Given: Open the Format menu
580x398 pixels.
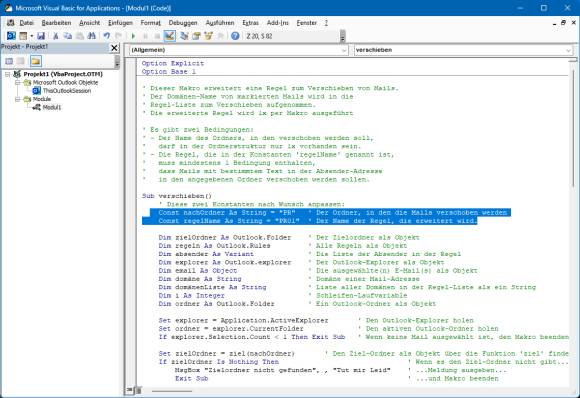Looking at the screenshot, I should (151, 23).
